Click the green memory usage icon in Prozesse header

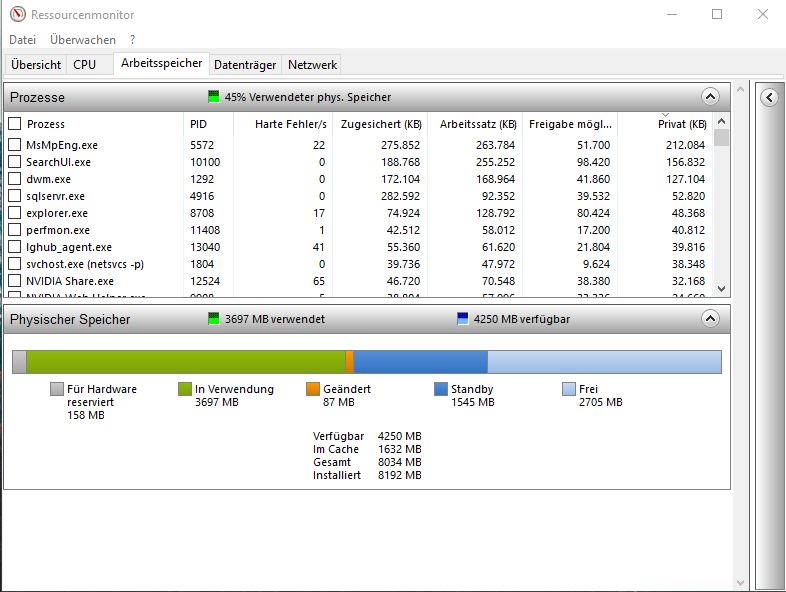[214, 96]
